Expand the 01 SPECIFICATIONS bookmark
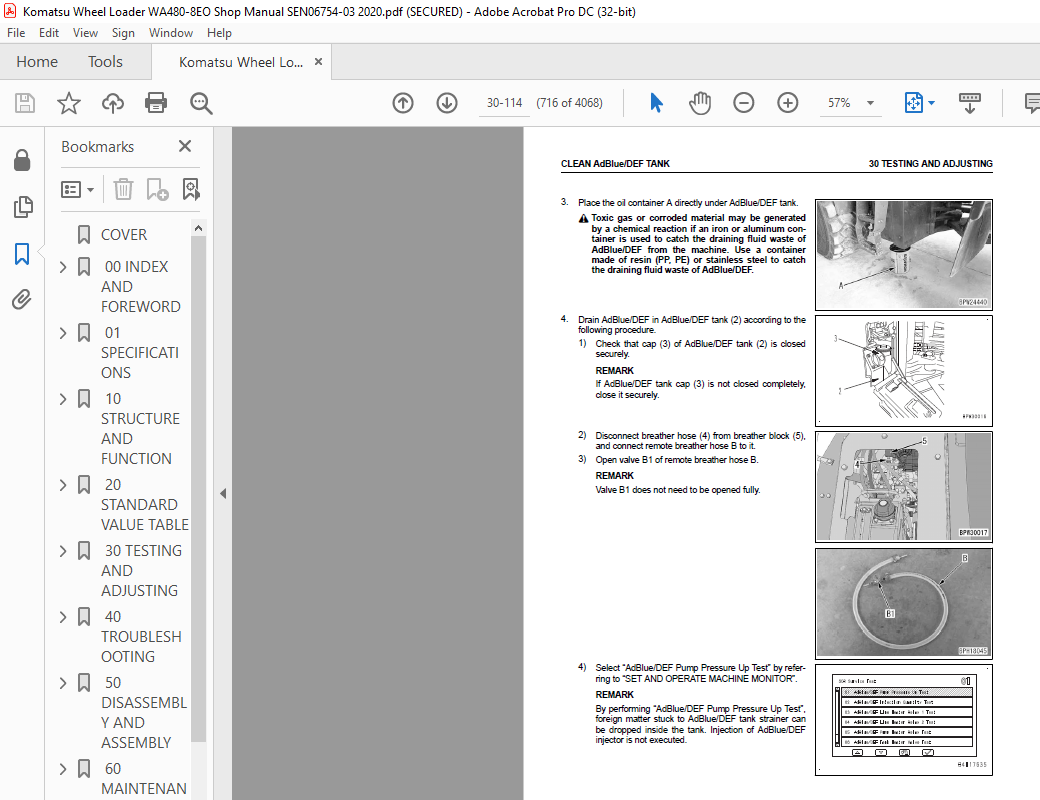The height and width of the screenshot is (800, 1040). 63,333
